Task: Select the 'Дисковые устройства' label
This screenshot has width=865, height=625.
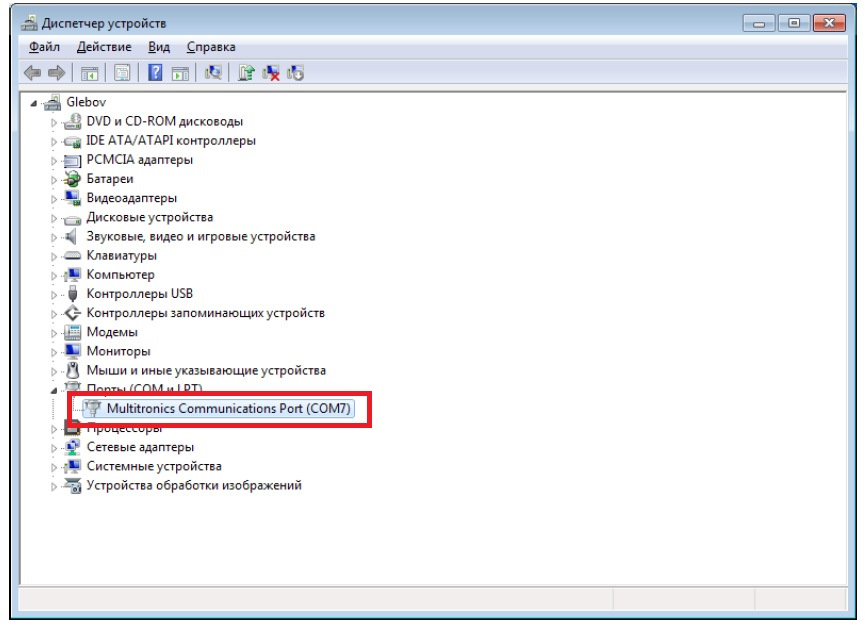Action: [149, 217]
